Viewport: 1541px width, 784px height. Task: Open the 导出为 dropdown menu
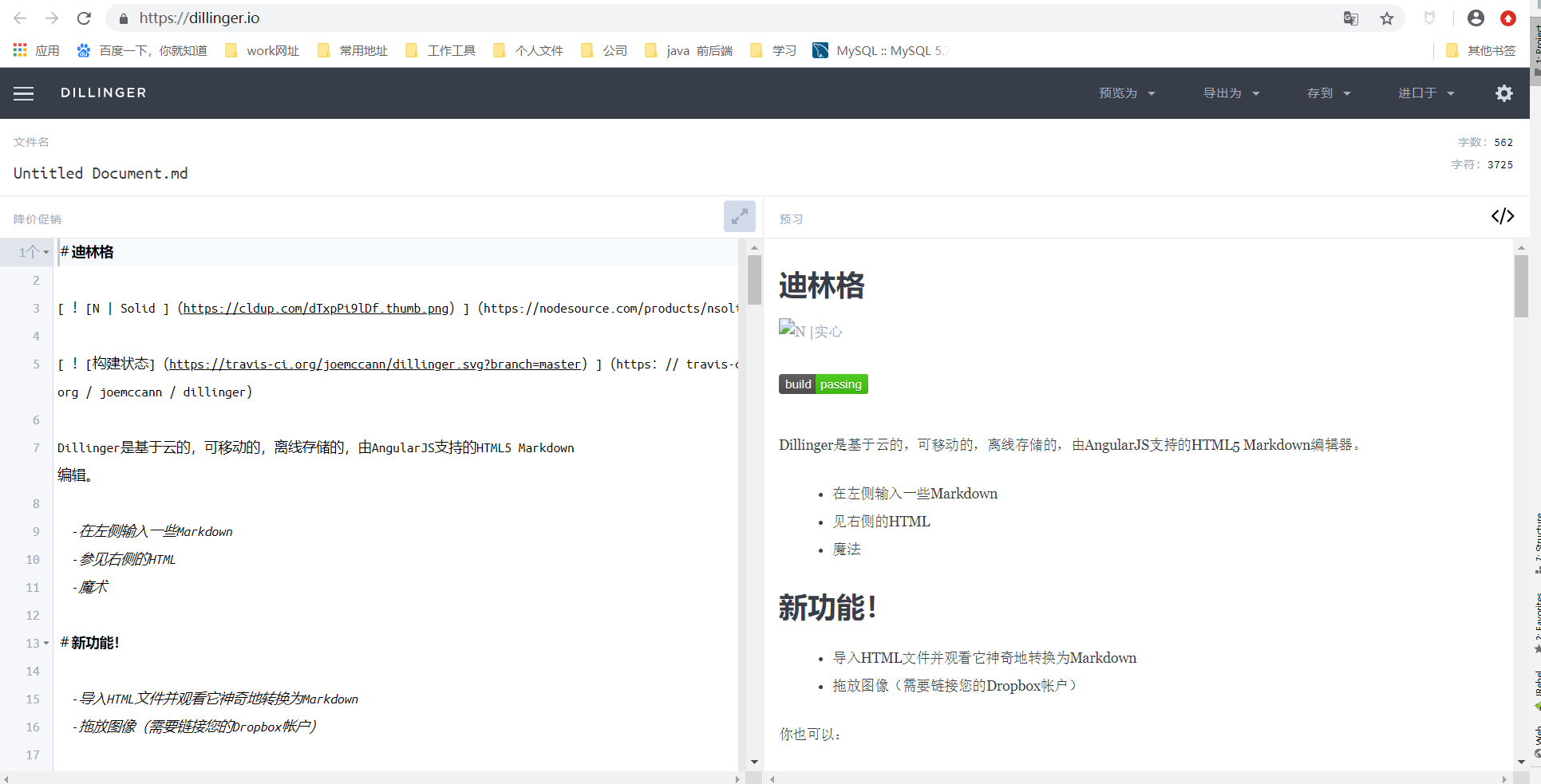(1231, 93)
